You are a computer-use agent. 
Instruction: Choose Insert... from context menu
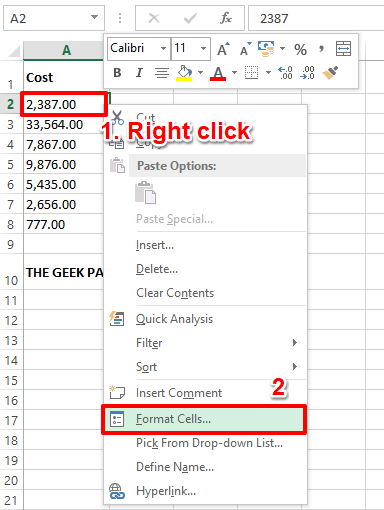click(x=155, y=245)
